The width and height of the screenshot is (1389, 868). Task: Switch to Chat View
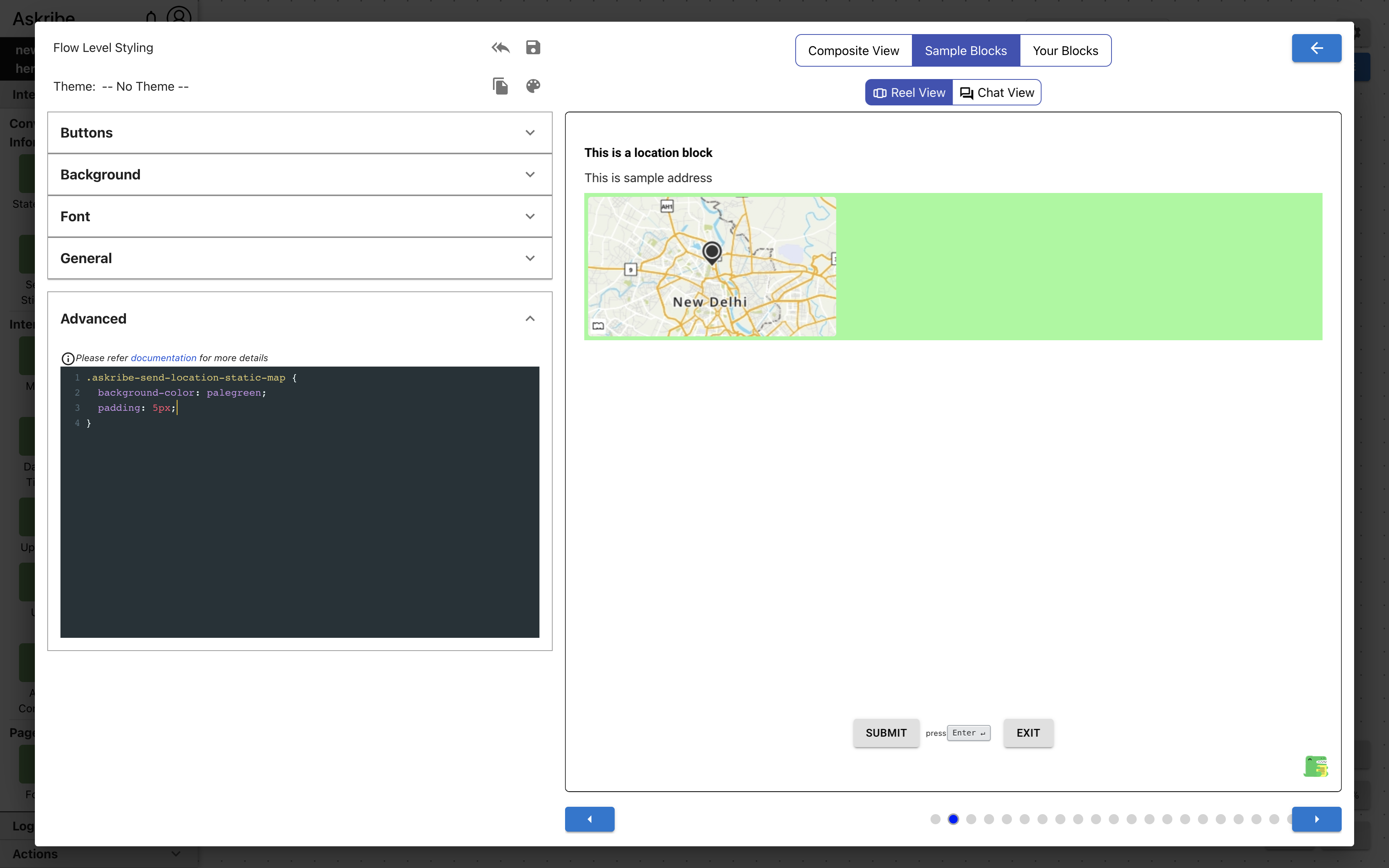click(997, 93)
